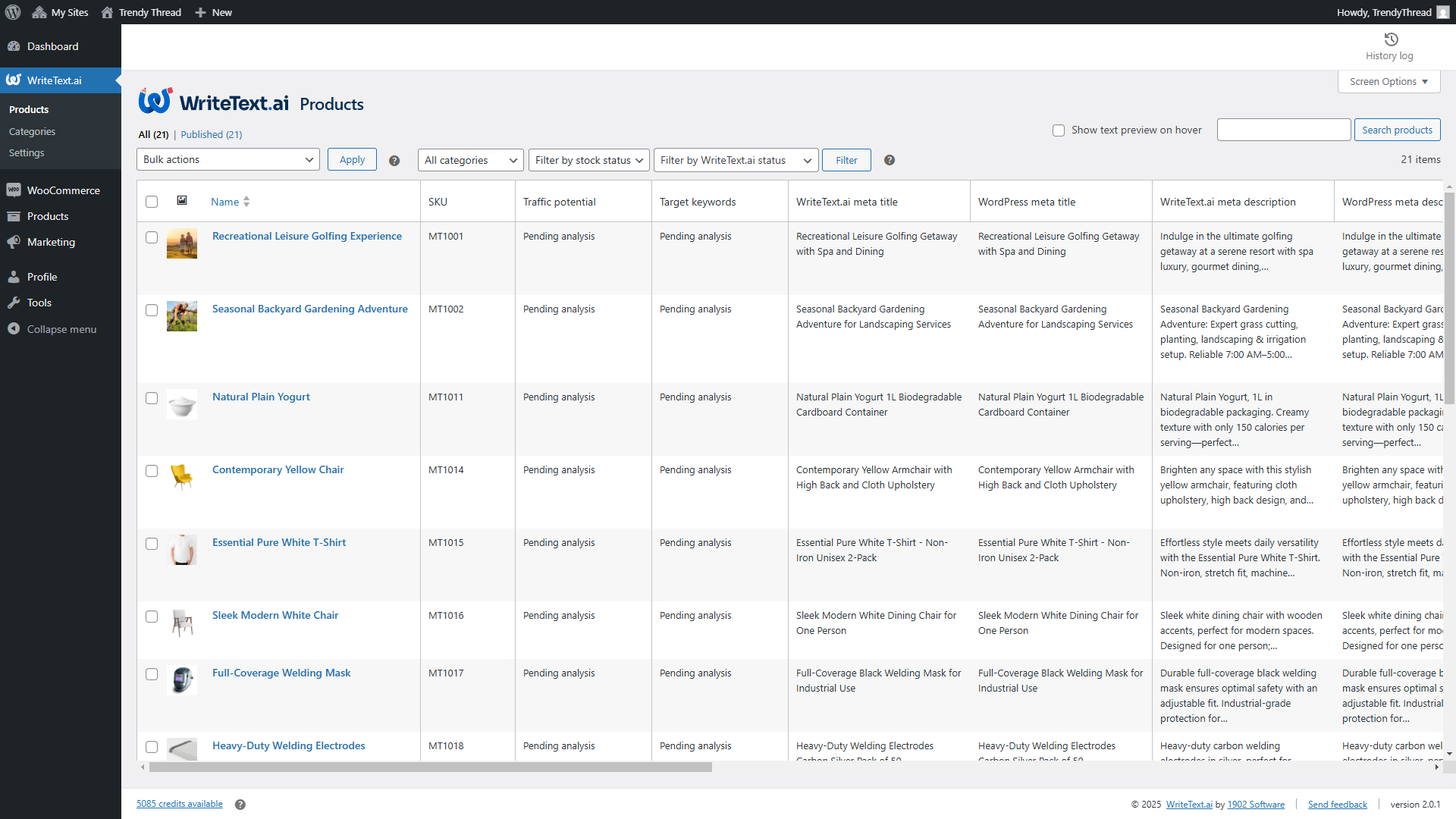Check the Natural Plain Yogurt row checkbox

[x=152, y=398]
